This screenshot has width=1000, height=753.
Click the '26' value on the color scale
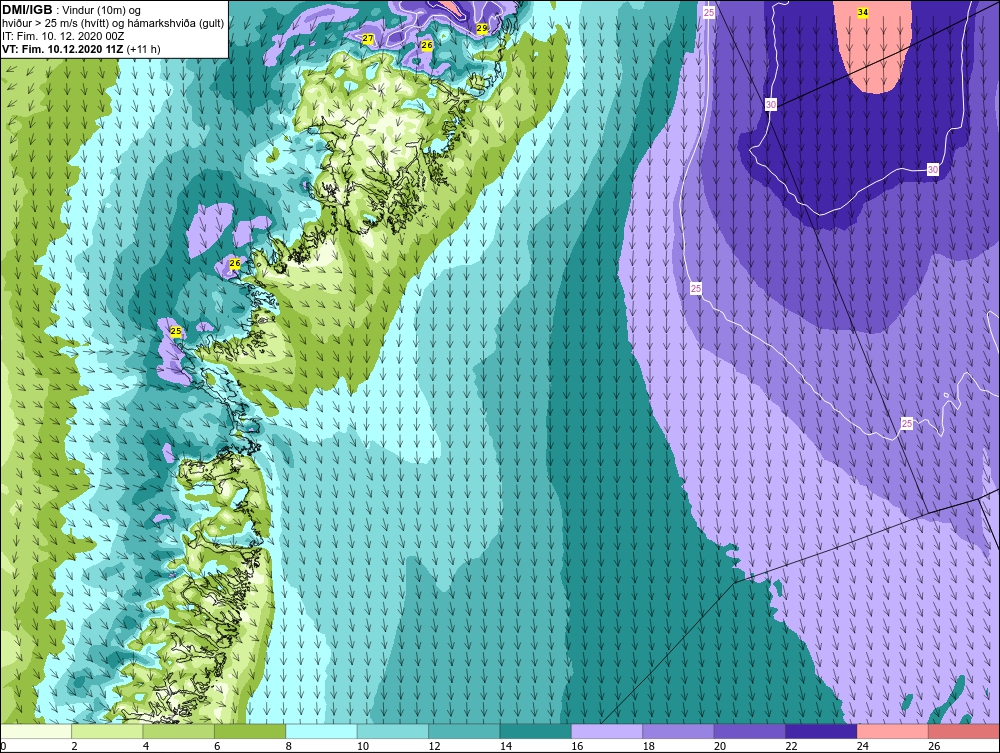pos(934,746)
